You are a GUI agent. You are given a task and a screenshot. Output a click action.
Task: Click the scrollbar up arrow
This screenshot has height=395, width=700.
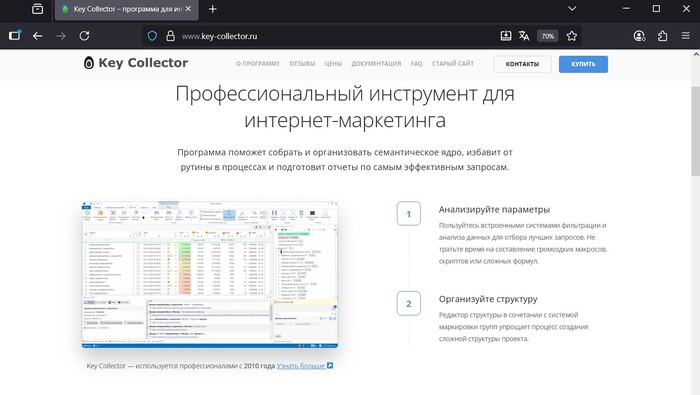coord(696,54)
